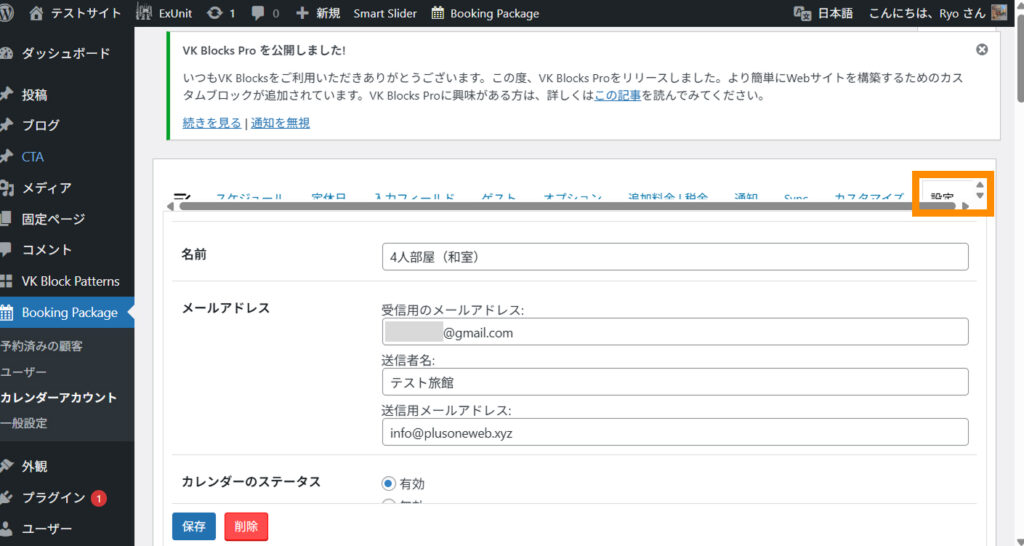The width and height of the screenshot is (1024, 546).
Task: Select the partially hidden radio below 有効
Action: click(x=388, y=503)
